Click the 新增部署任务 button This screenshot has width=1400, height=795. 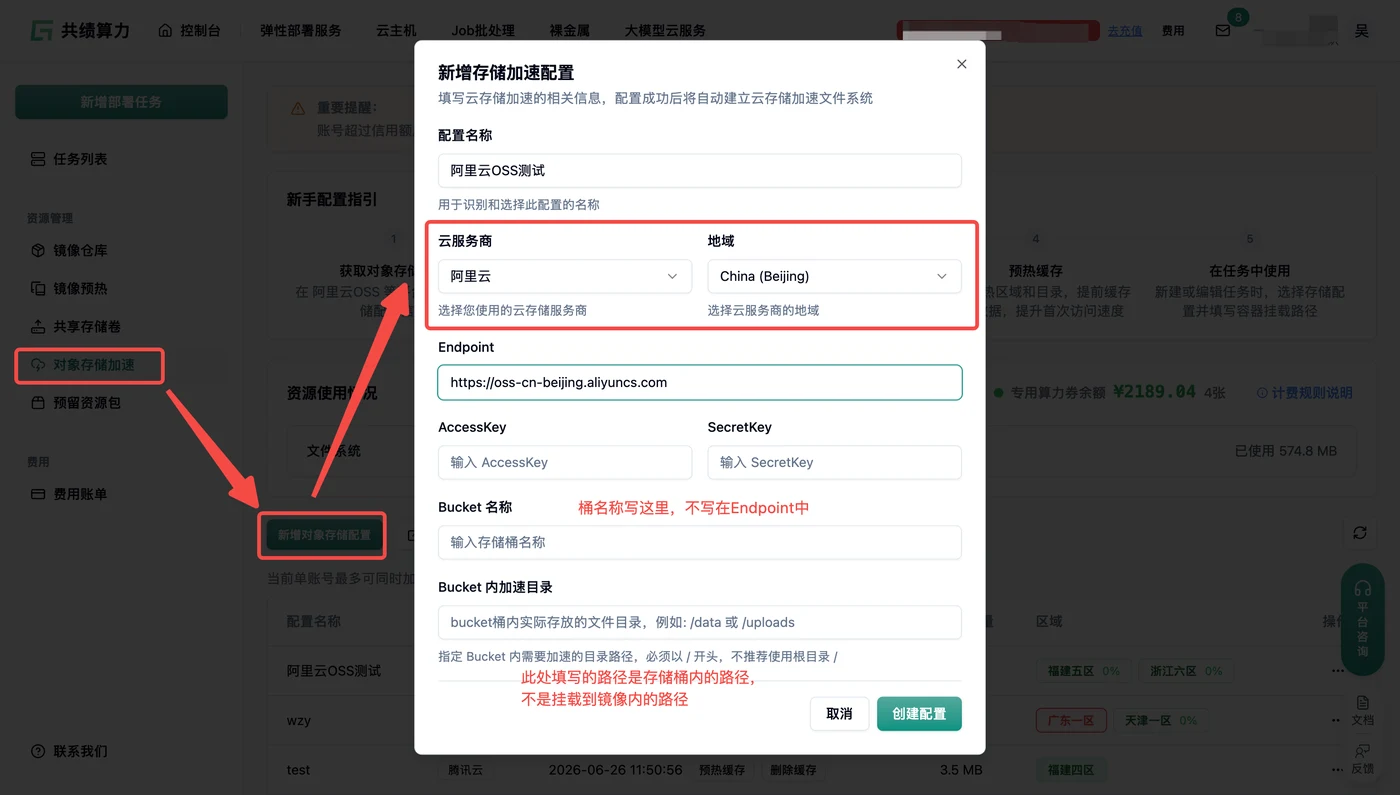121,102
